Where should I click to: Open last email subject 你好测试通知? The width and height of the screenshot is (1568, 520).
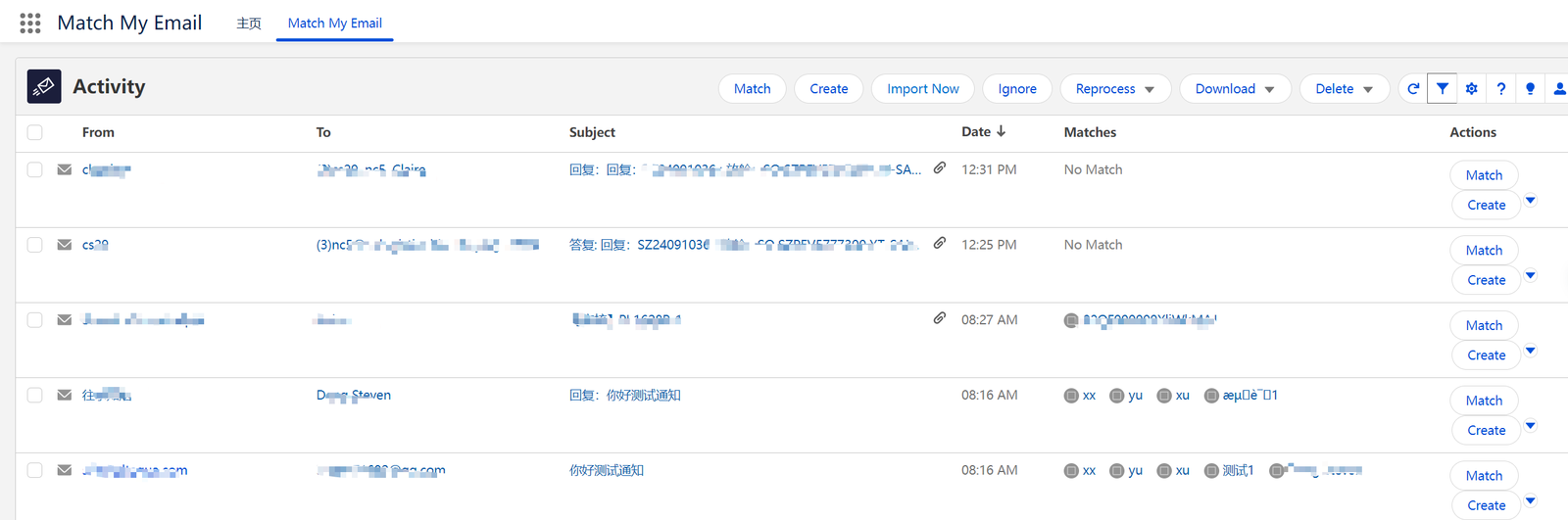click(x=607, y=470)
